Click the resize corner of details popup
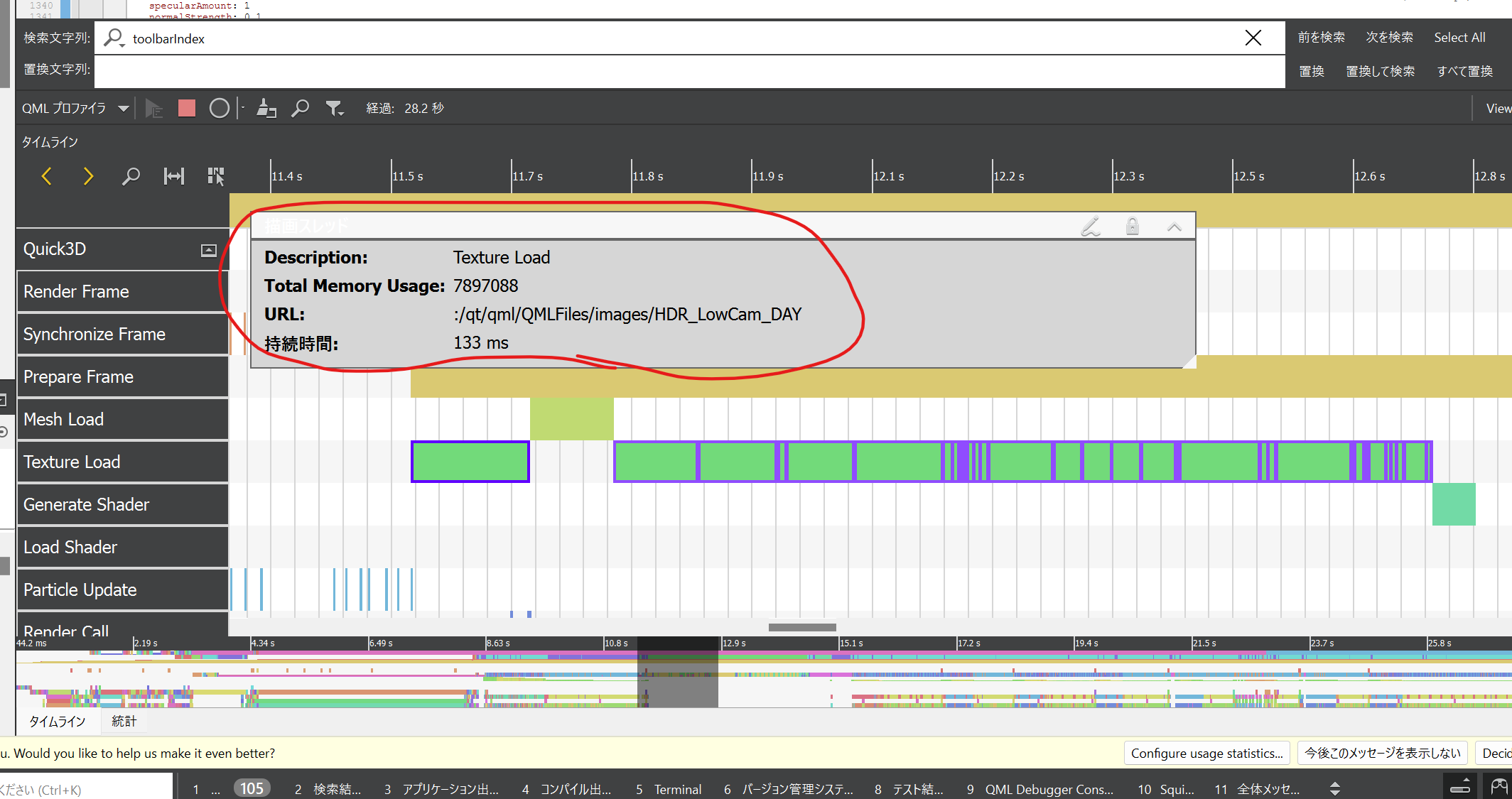 1189,362
